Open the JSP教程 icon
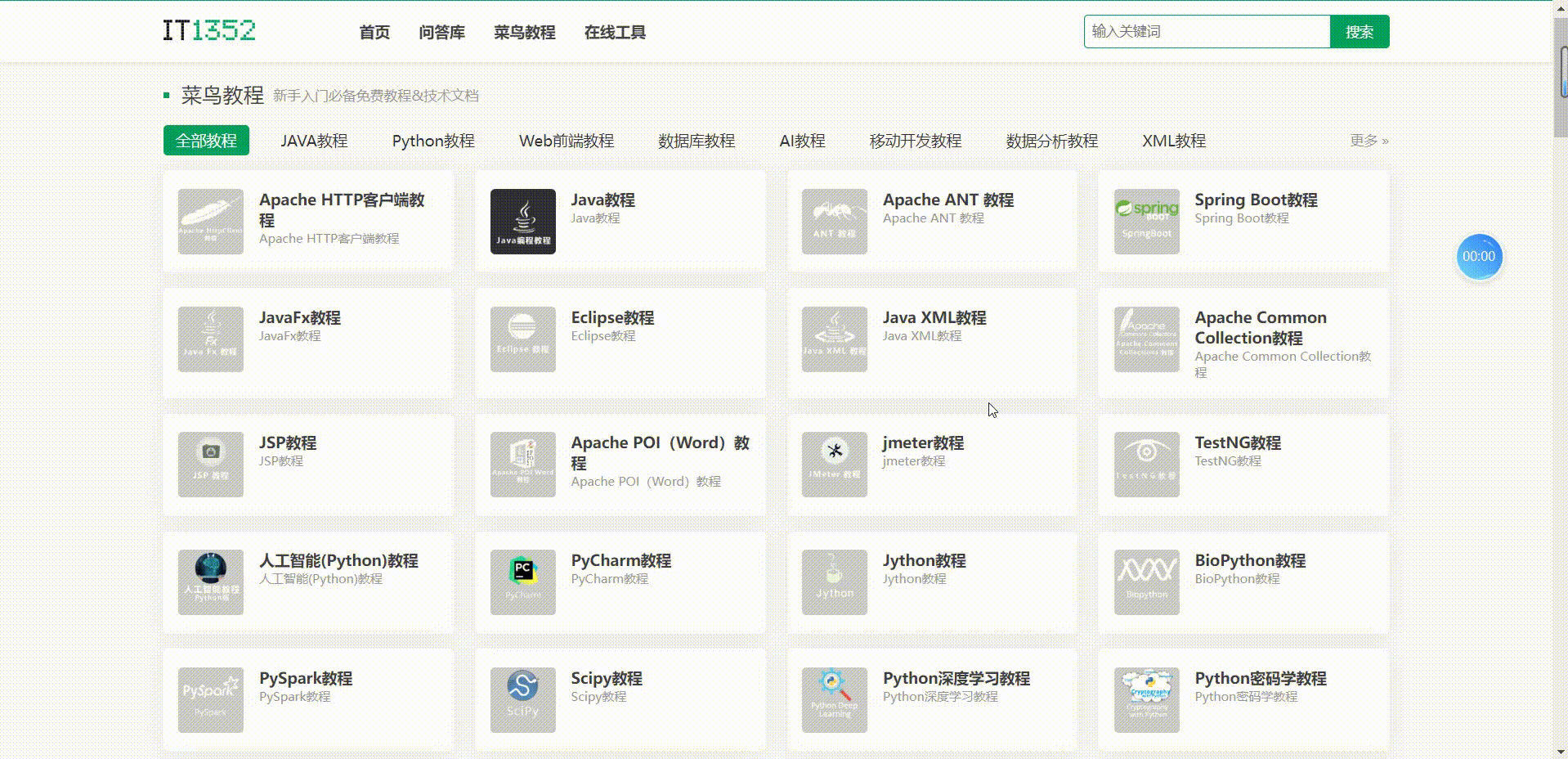Screen dimensions: 1568x759 point(211,465)
